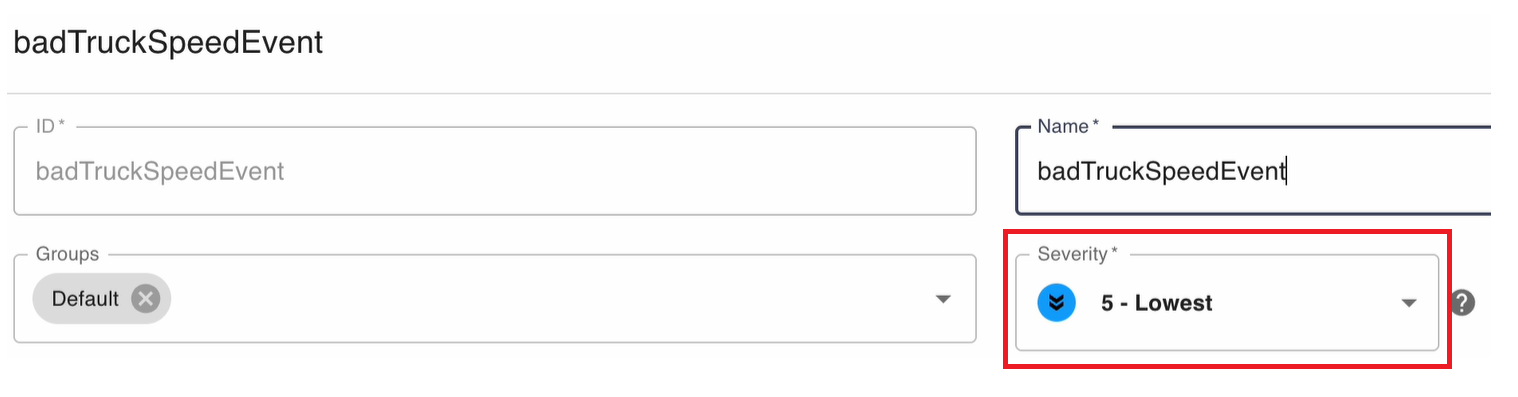The width and height of the screenshot is (1518, 397).
Task: Click the divider line beneath the heading
Action: coord(748,93)
